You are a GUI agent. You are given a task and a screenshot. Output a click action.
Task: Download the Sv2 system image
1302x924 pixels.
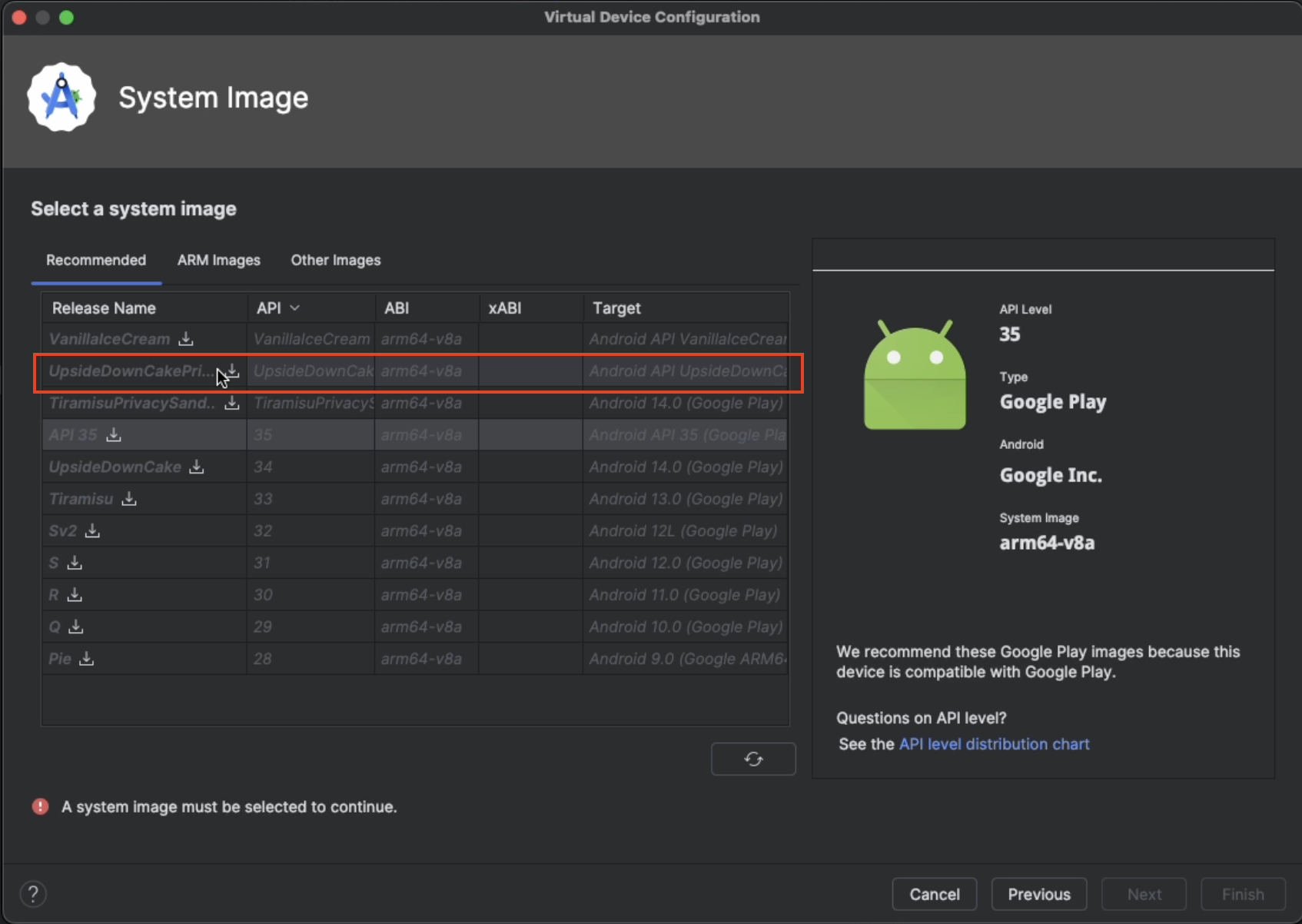pyautogui.click(x=92, y=530)
